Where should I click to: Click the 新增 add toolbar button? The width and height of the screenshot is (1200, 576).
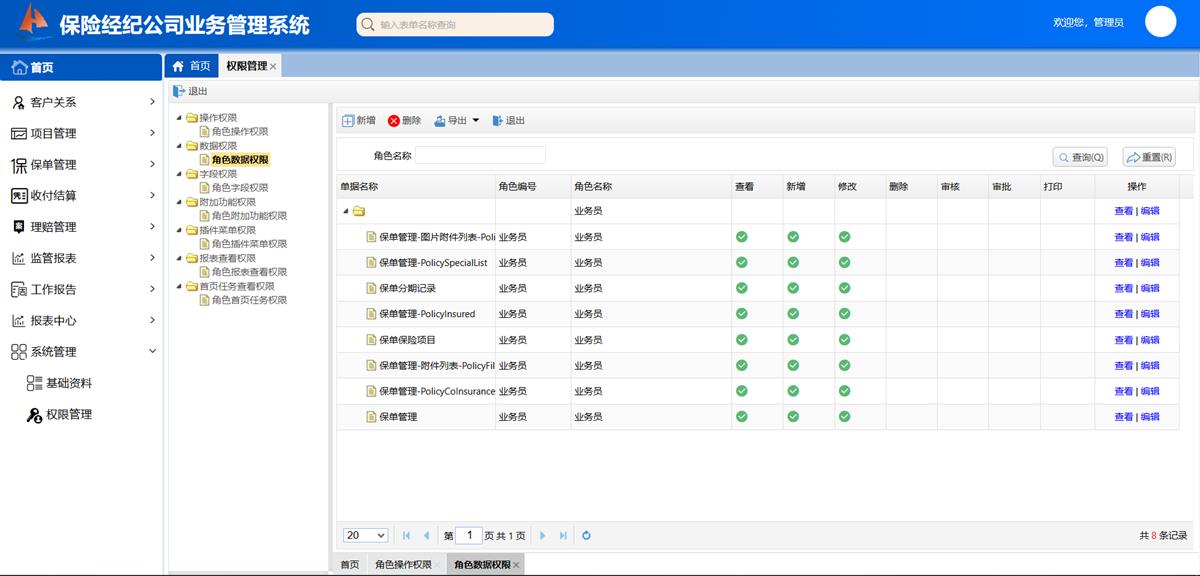359,121
